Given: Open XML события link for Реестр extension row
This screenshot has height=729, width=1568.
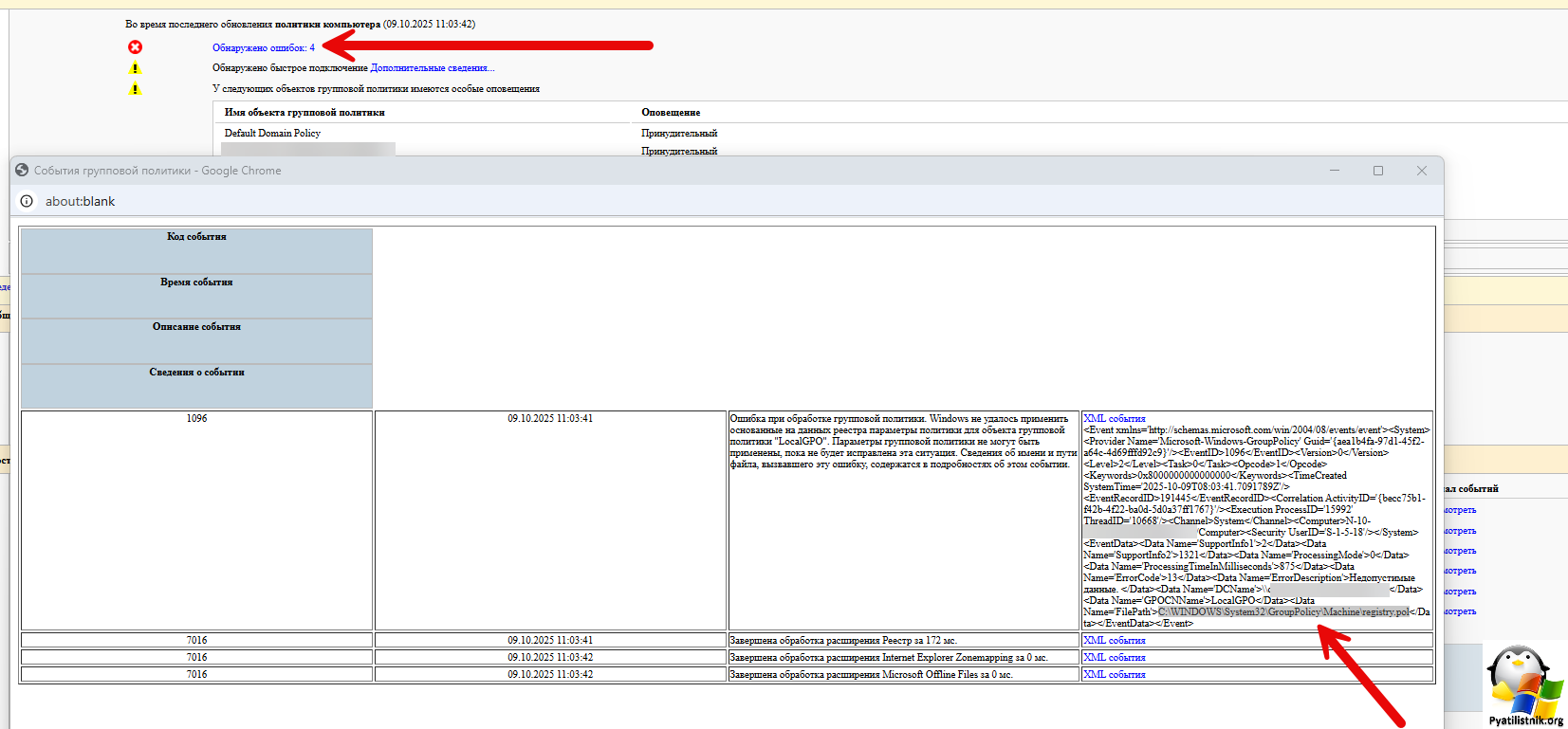Looking at the screenshot, I should click(x=1115, y=641).
